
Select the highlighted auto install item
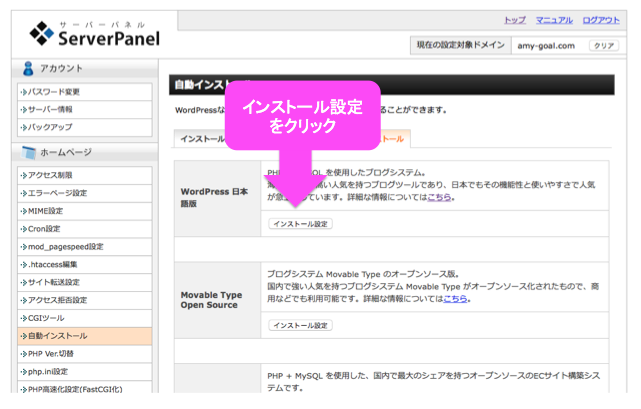(x=85, y=336)
